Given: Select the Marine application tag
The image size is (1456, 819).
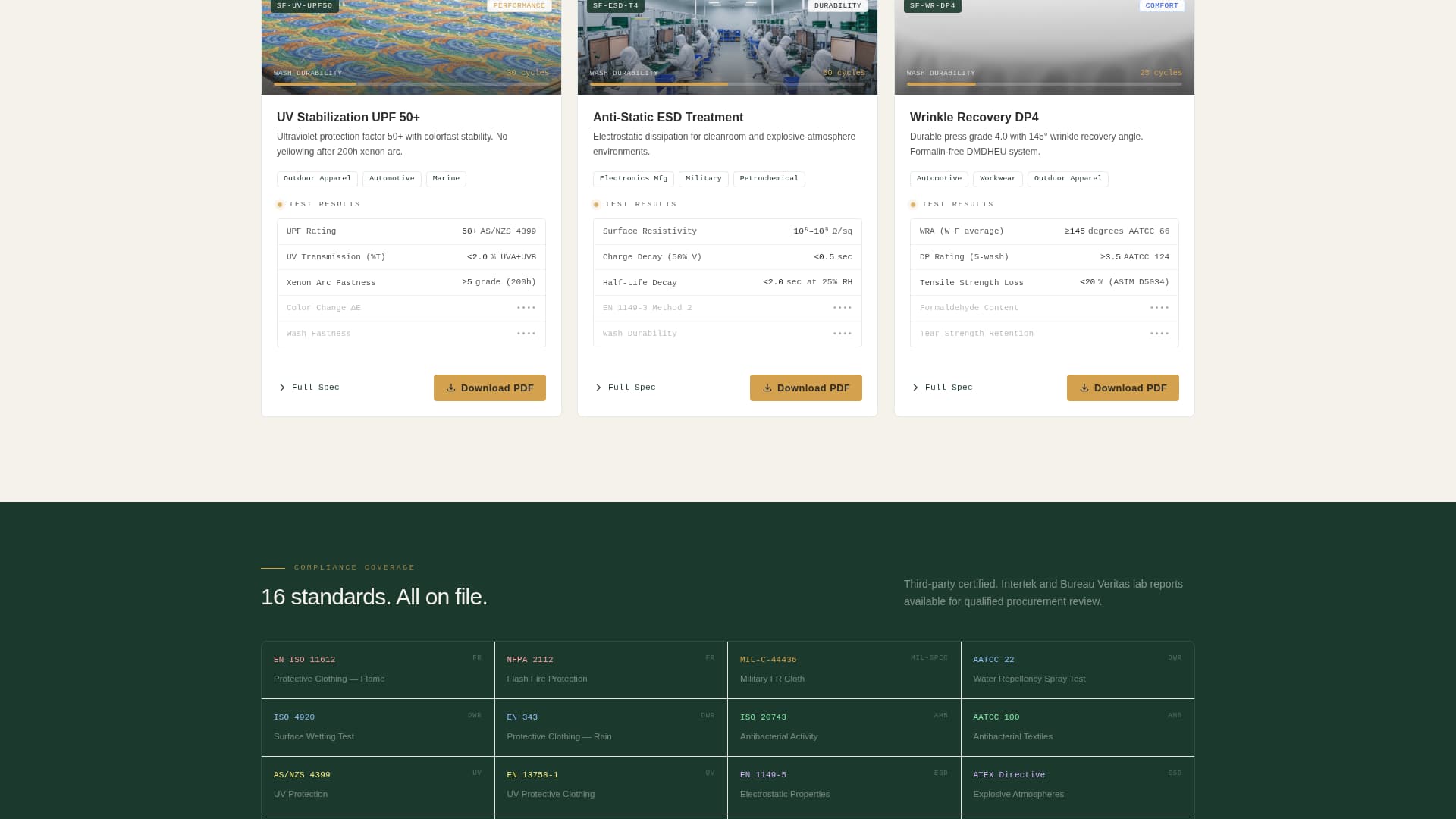Looking at the screenshot, I should coord(446,179).
